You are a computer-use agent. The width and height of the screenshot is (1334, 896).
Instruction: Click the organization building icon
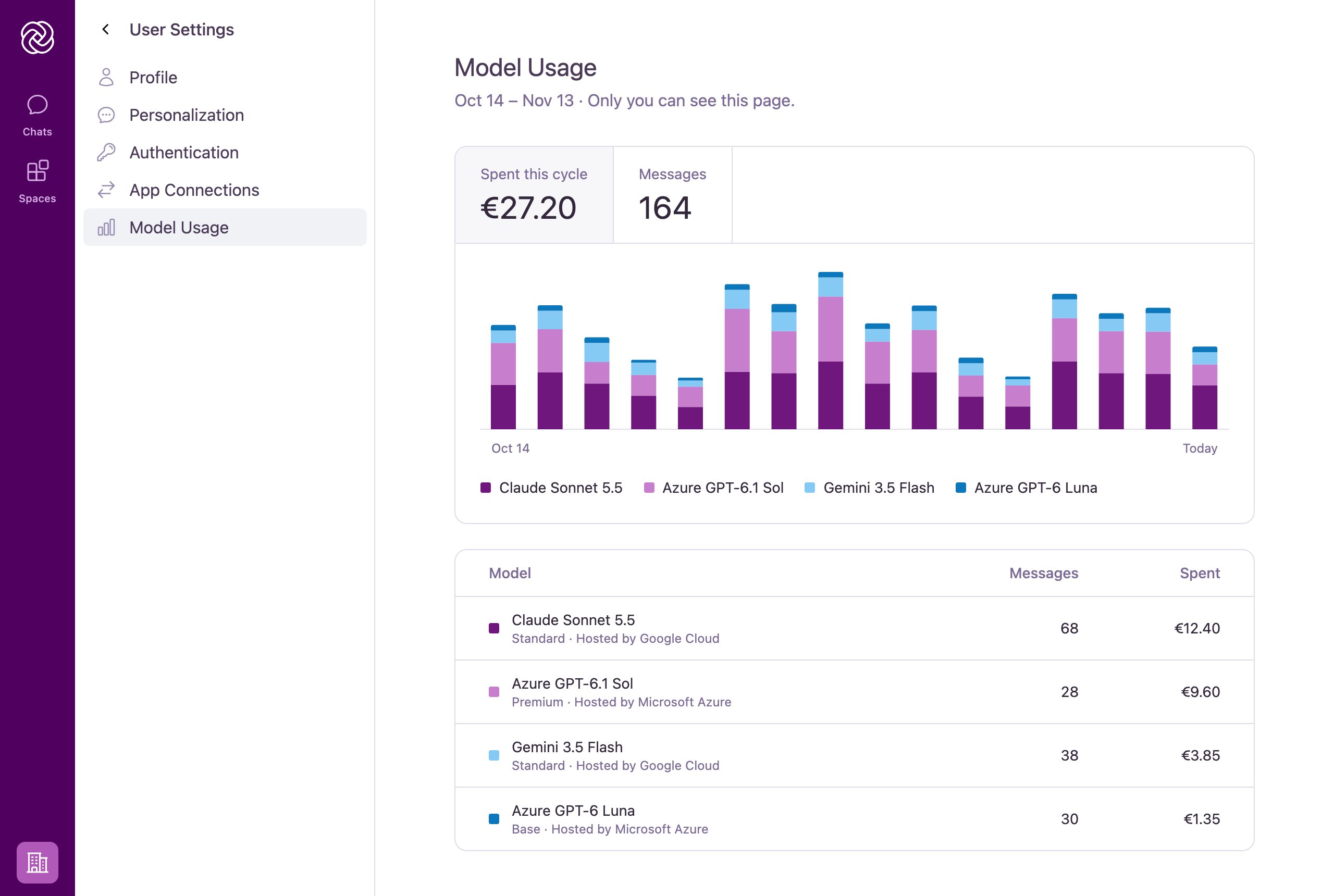pos(37,862)
